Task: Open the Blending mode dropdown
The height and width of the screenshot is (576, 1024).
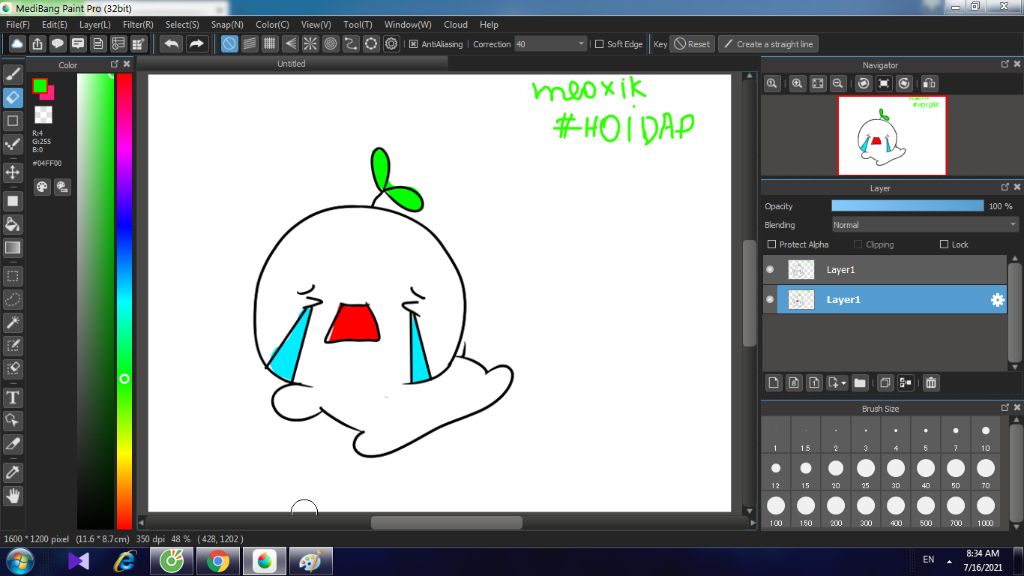Action: tap(924, 225)
